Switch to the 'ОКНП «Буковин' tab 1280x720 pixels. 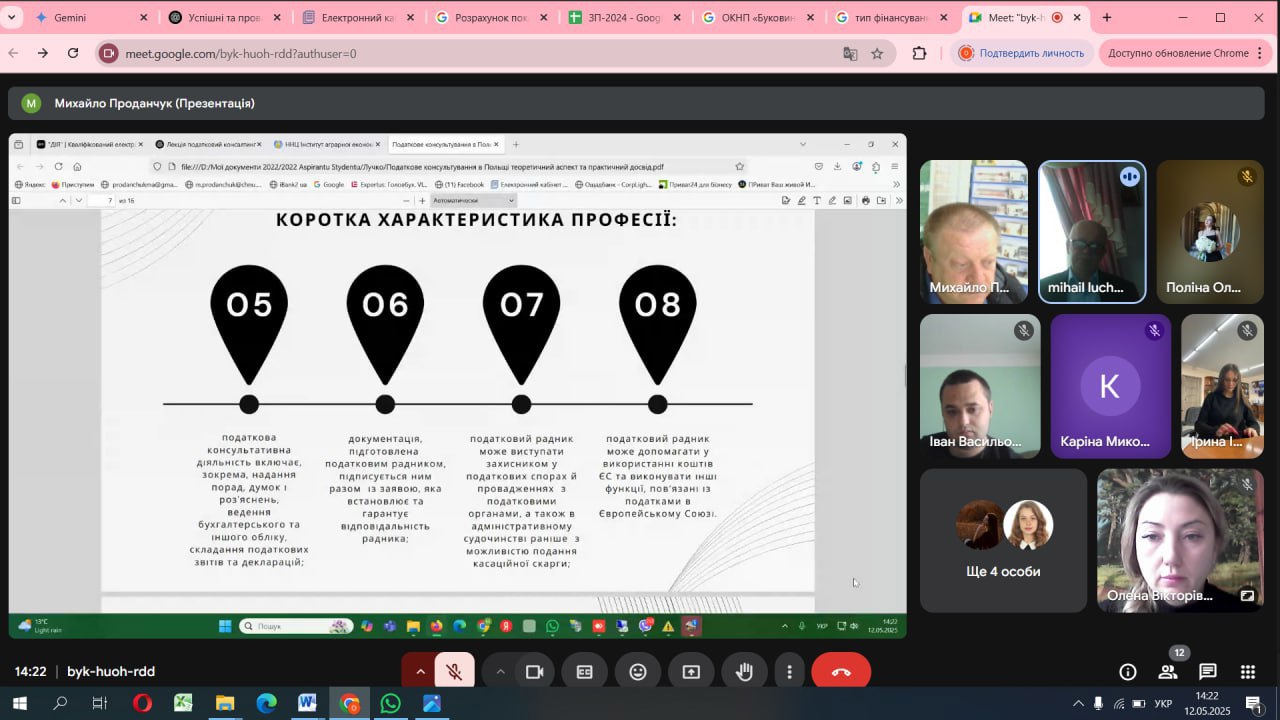click(758, 17)
